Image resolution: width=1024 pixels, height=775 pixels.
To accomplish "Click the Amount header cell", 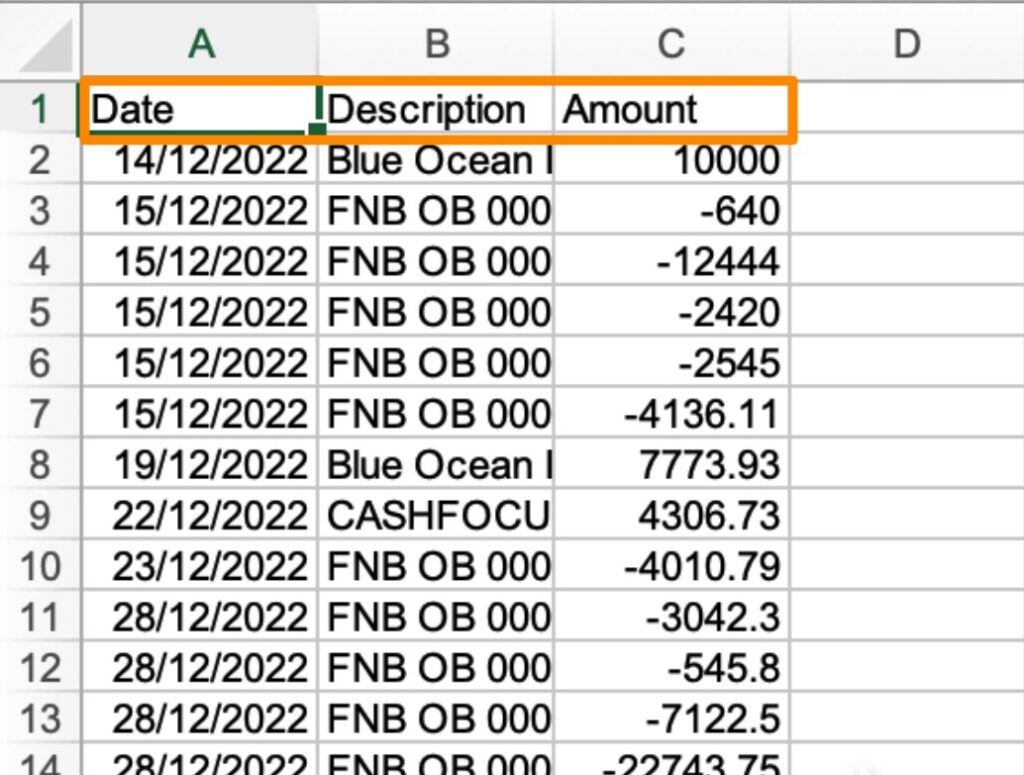I will (x=671, y=108).
